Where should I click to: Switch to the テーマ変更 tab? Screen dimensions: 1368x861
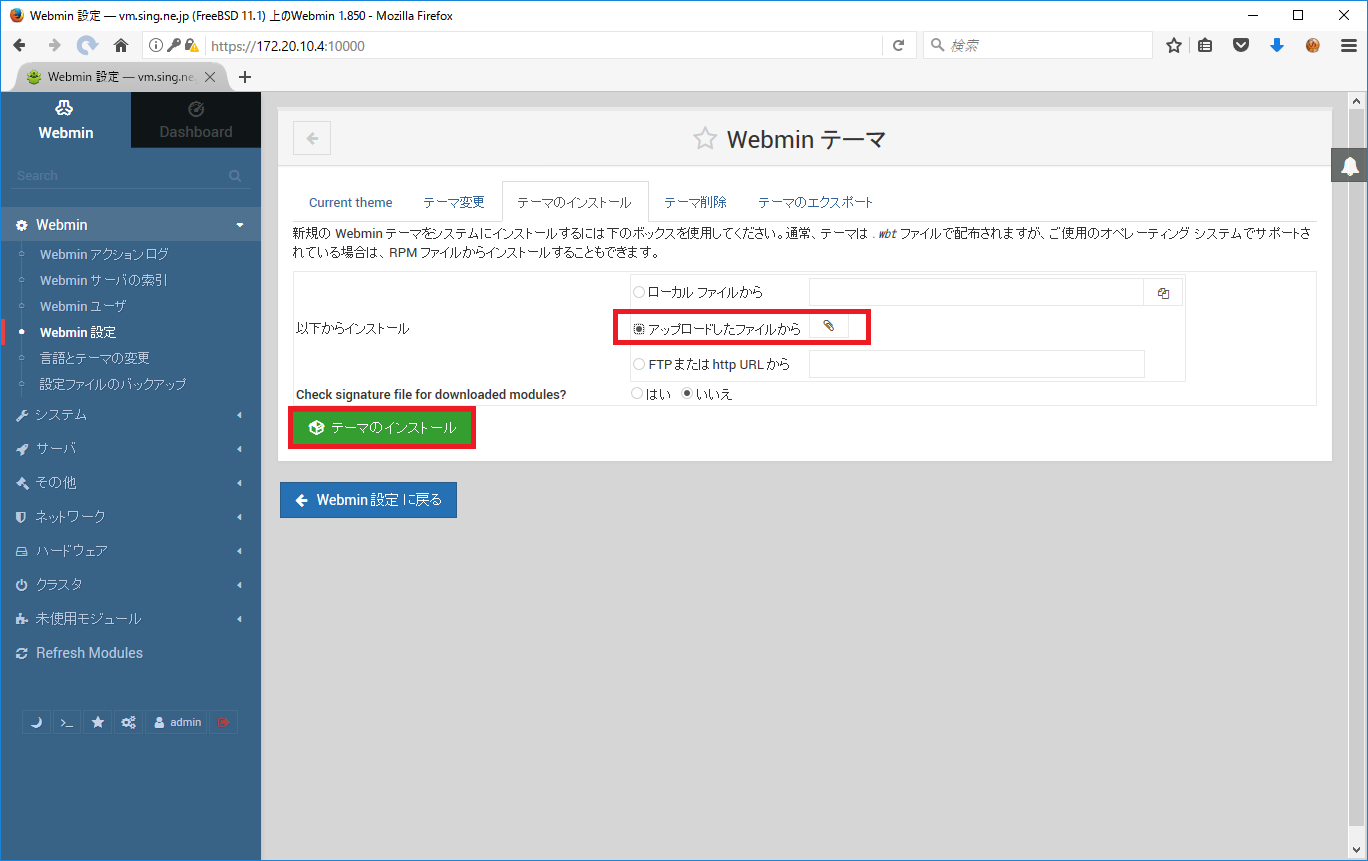click(x=454, y=202)
